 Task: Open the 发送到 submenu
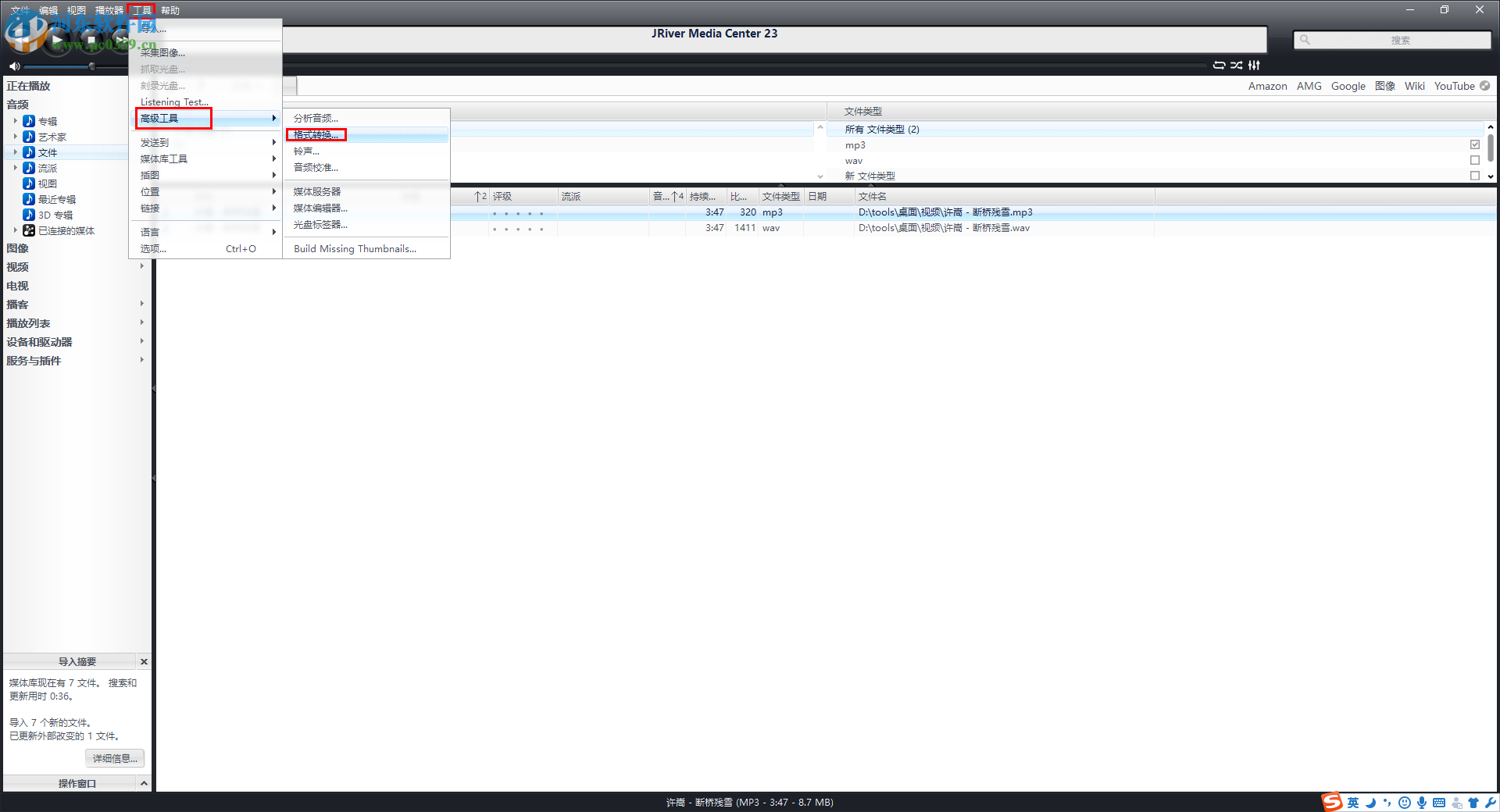[x=206, y=142]
